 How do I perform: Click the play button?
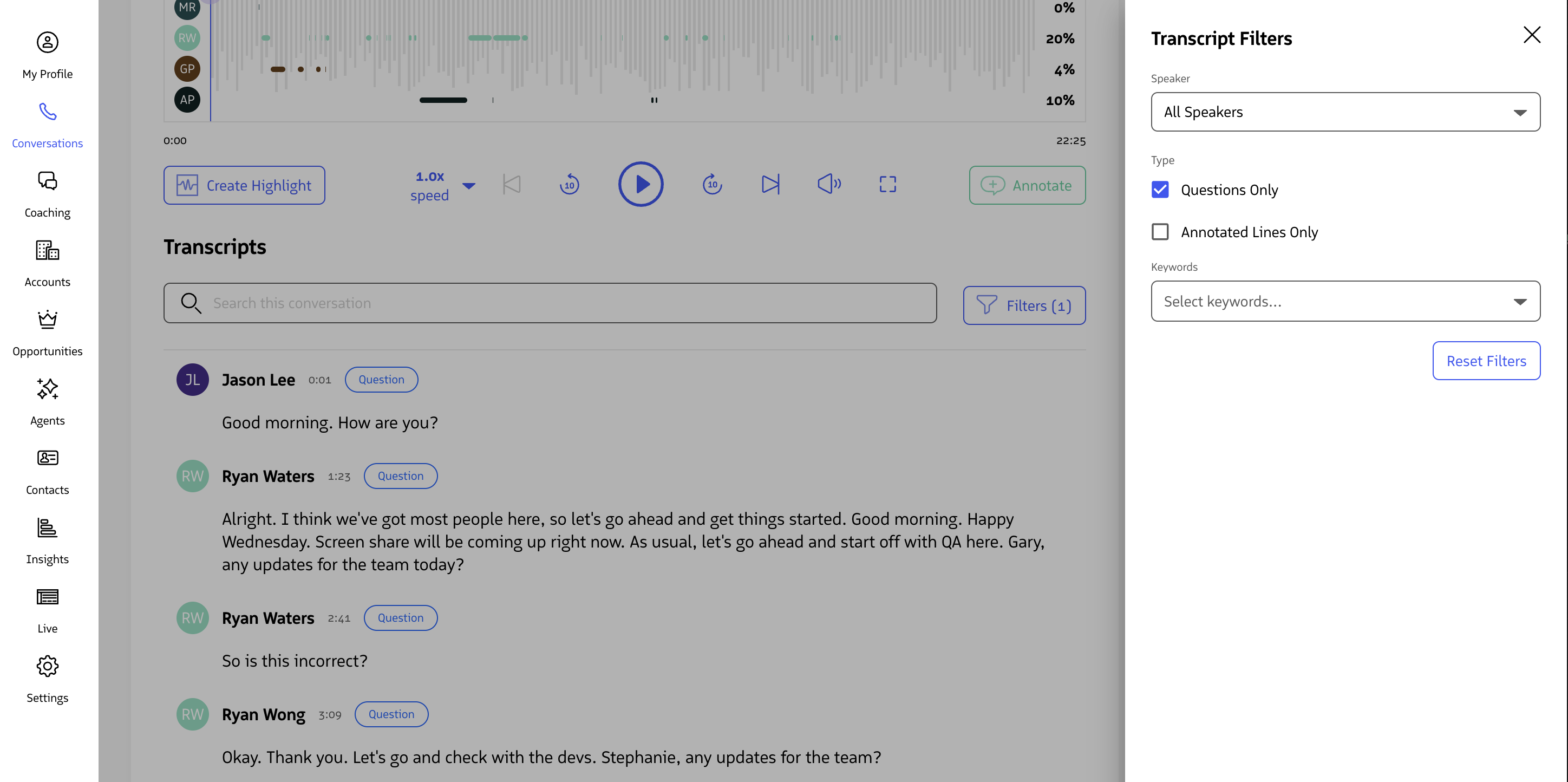(641, 184)
